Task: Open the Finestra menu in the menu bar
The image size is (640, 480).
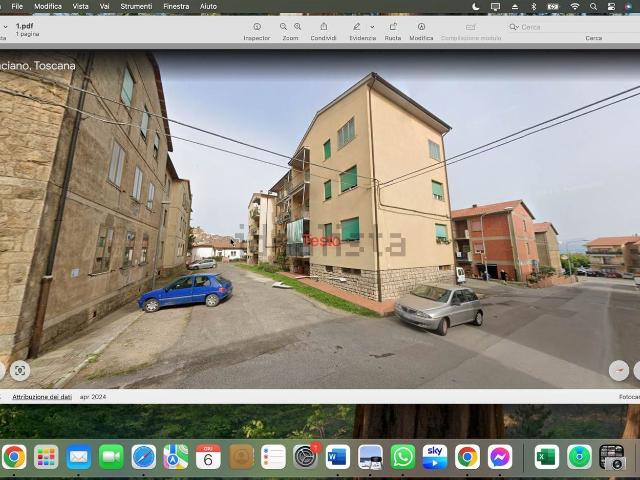Action: click(x=176, y=6)
